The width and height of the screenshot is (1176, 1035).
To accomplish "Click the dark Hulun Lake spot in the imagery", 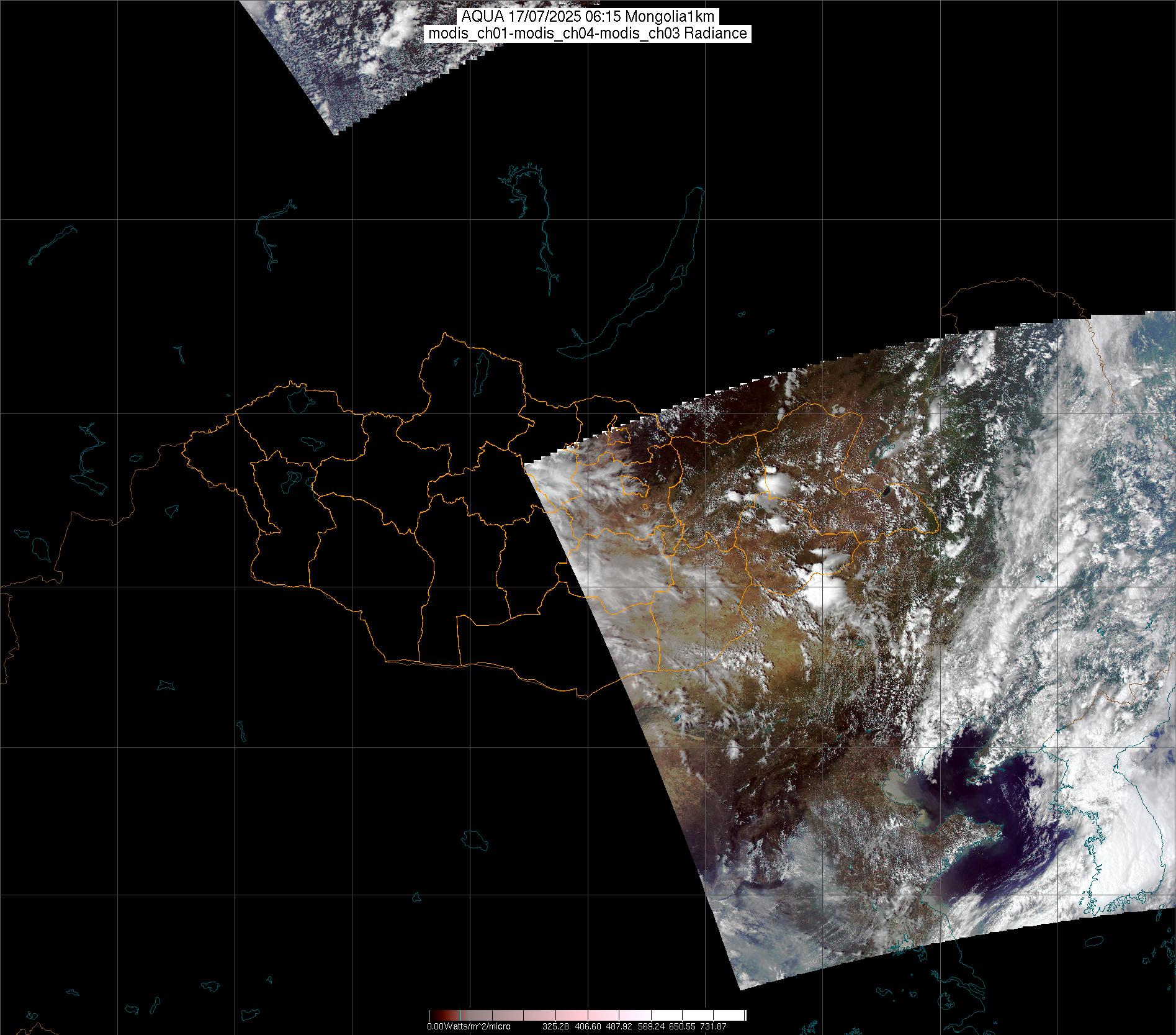I will (887, 492).
